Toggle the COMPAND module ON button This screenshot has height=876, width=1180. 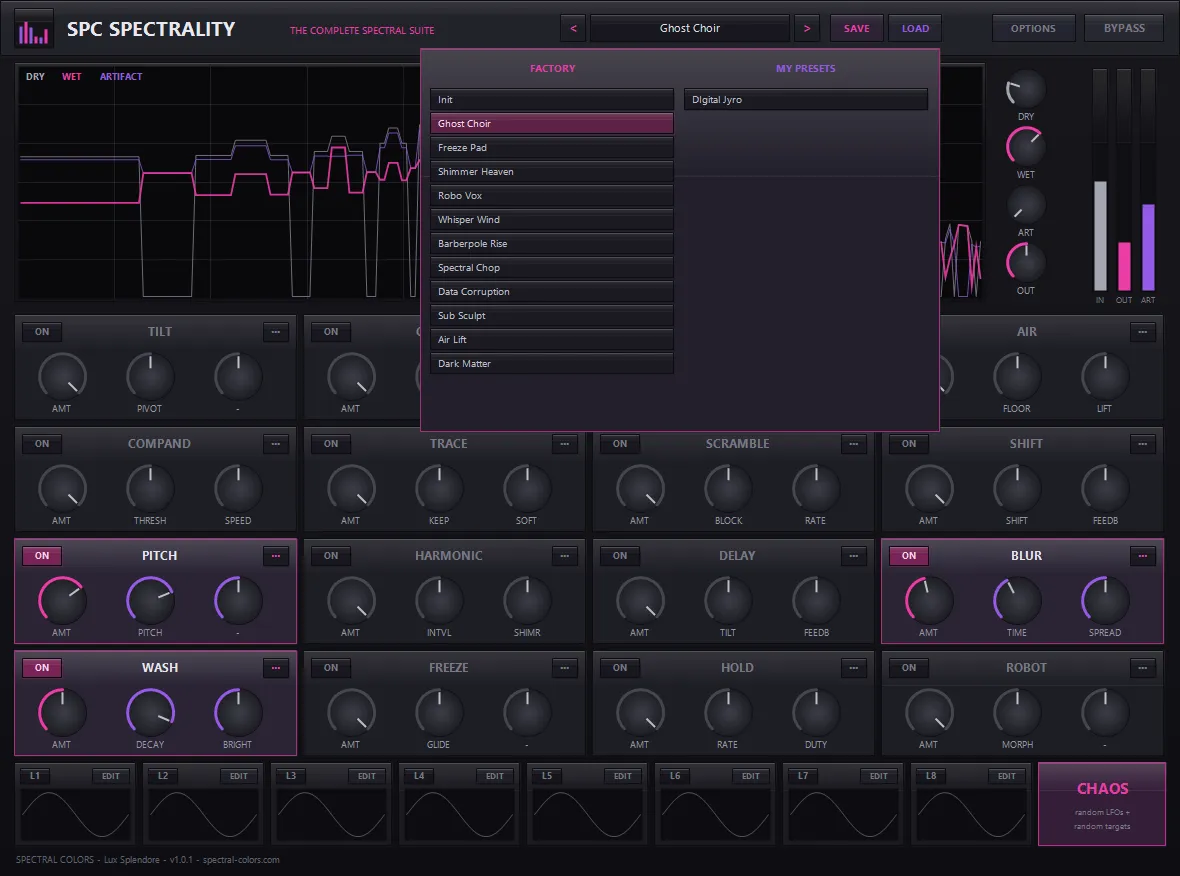coord(42,444)
